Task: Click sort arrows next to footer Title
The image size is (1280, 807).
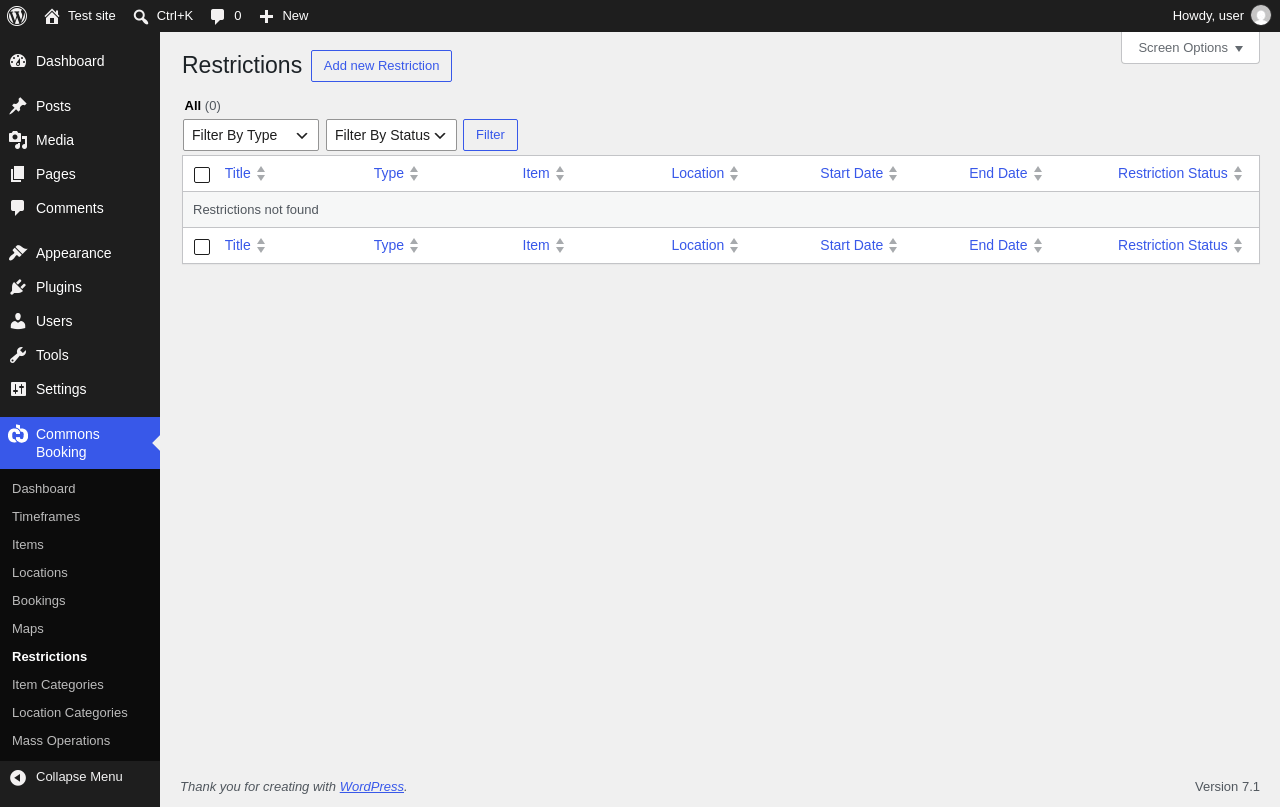Action: pos(261,245)
